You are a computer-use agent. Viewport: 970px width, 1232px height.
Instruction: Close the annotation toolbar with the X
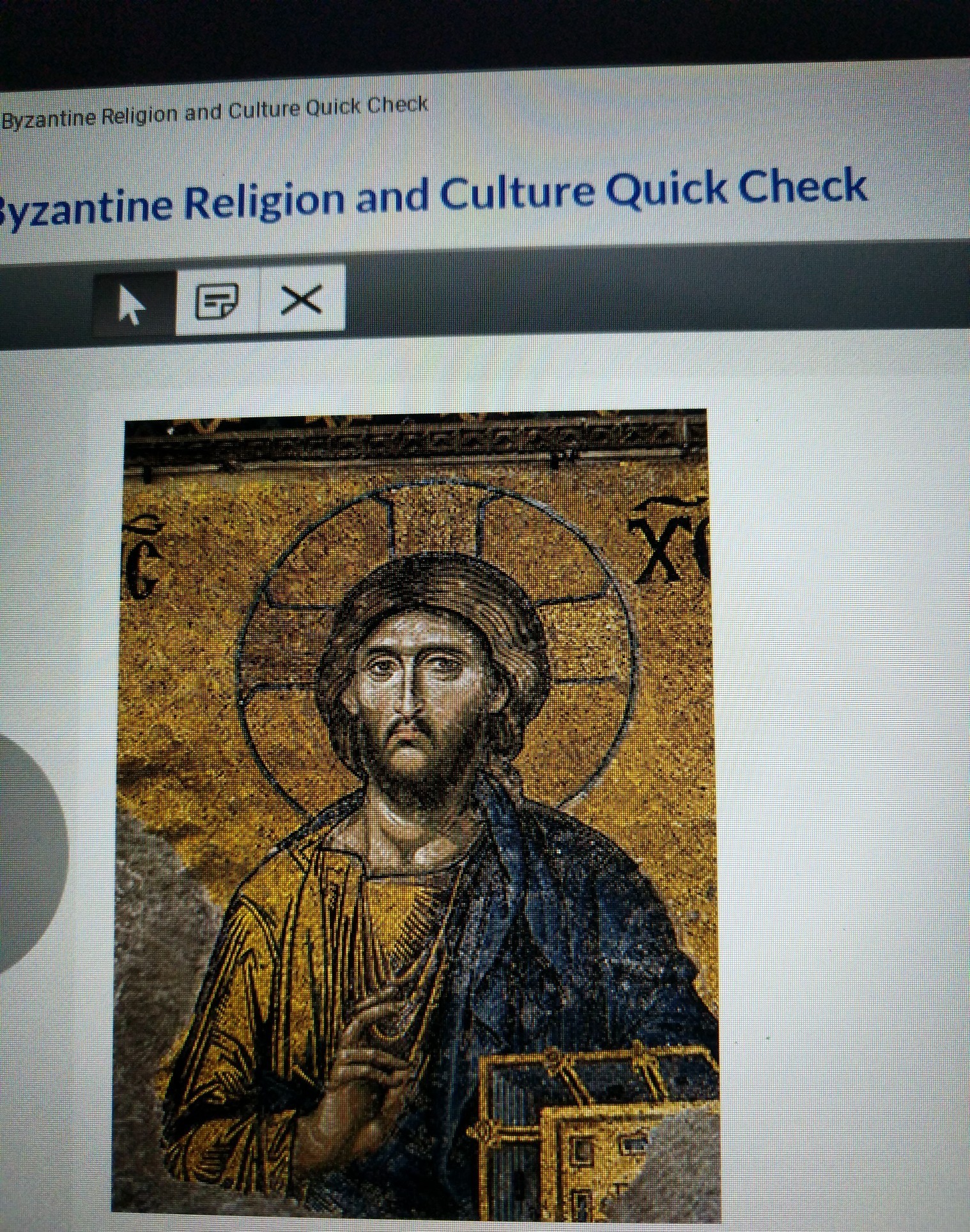tap(302, 298)
